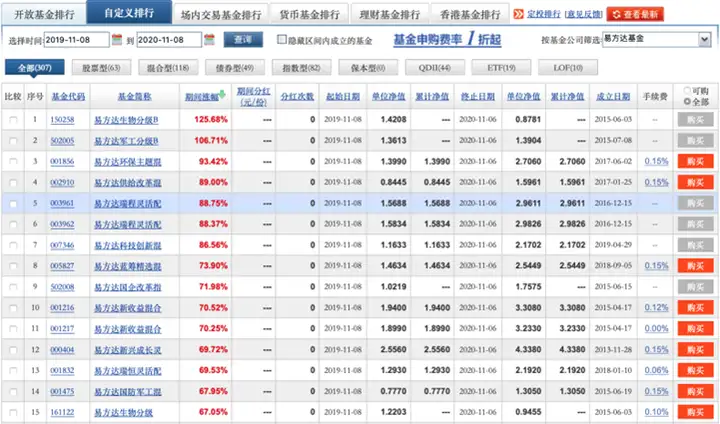This screenshot has height=424, width=720.
Task: Open fund 易方达军工分级B link
Action: pyautogui.click(x=126, y=141)
